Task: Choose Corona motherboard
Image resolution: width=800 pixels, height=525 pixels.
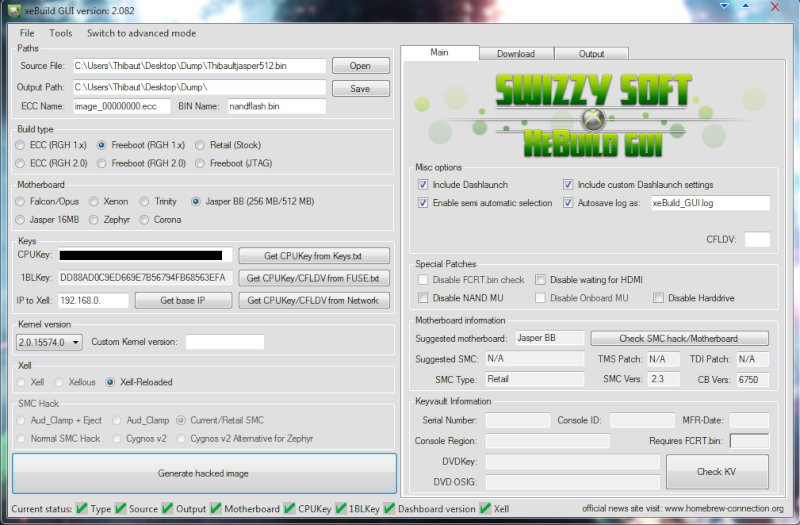Action: pyautogui.click(x=161, y=219)
